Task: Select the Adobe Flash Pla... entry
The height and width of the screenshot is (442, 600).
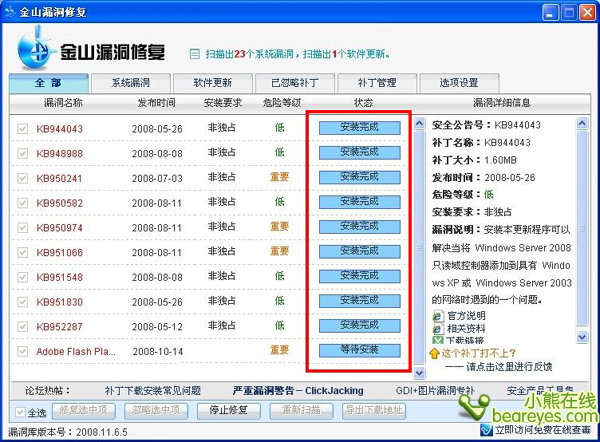Action: click(x=76, y=351)
